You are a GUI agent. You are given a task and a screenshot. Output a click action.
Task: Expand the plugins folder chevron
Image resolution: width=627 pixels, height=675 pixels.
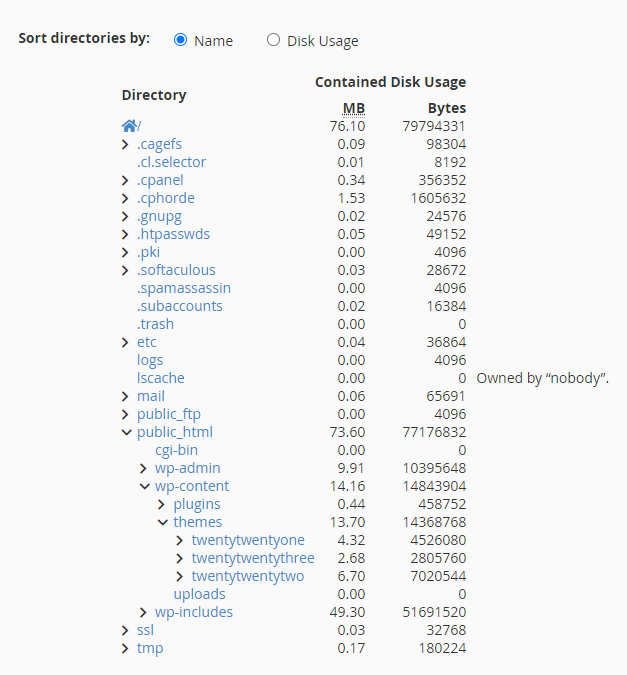[161, 504]
